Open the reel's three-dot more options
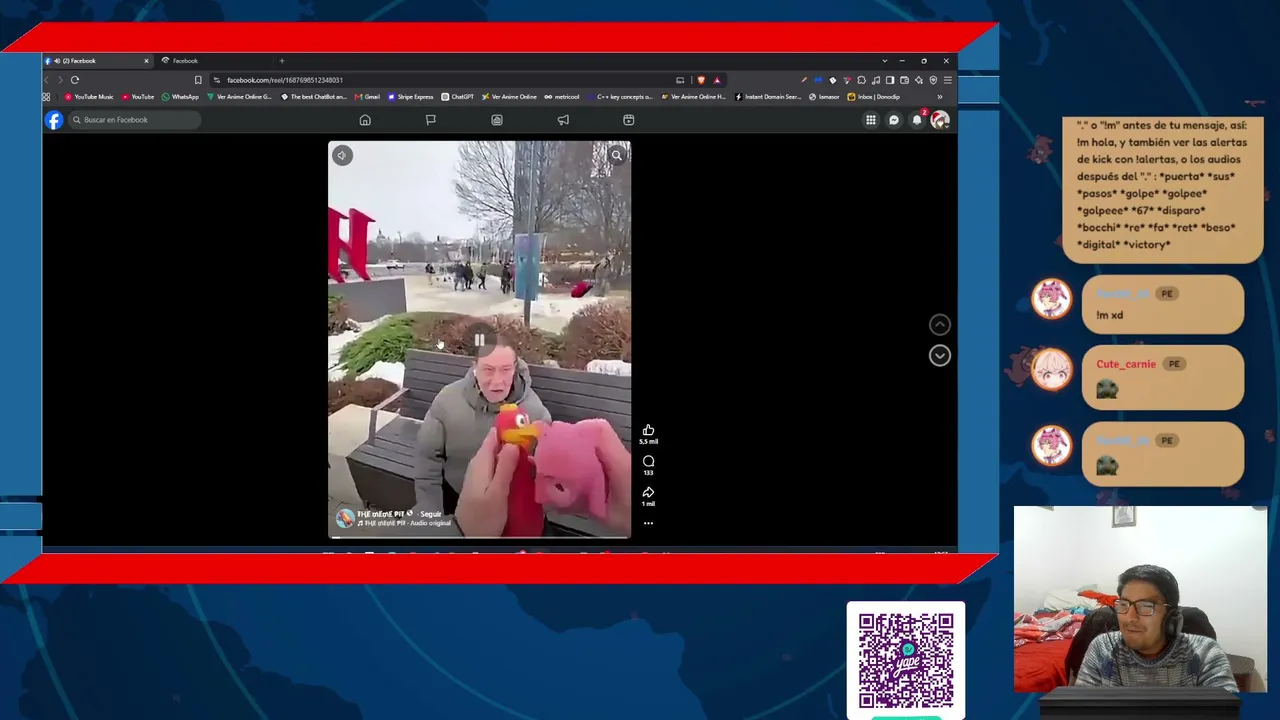Viewport: 1280px width, 720px height. (x=648, y=523)
